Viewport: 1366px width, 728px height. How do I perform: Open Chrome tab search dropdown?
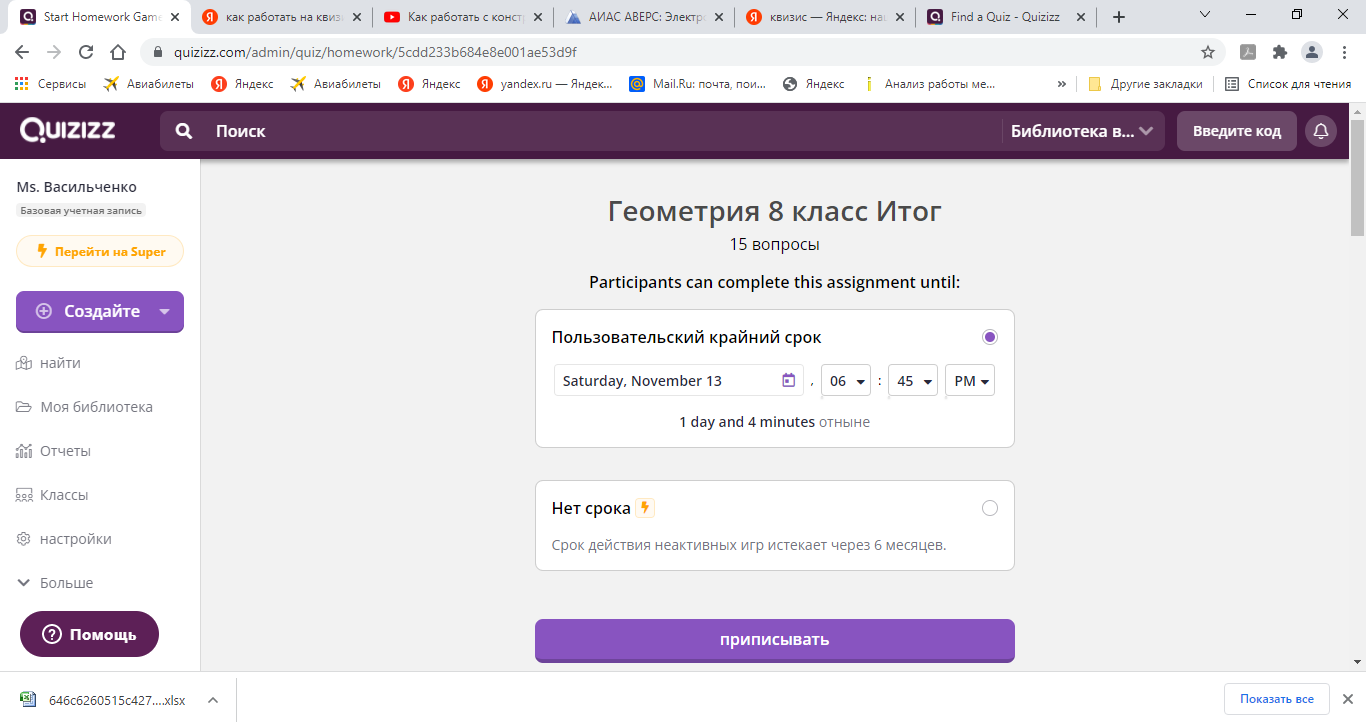pos(1204,15)
